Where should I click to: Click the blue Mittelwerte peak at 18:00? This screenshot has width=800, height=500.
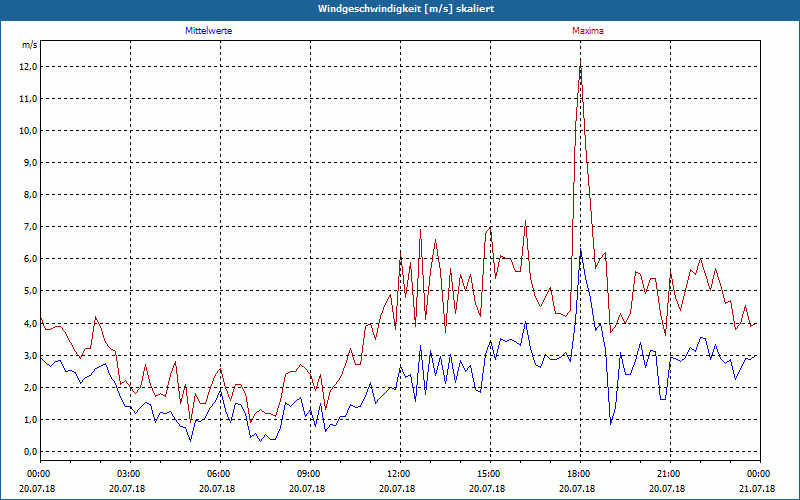581,251
